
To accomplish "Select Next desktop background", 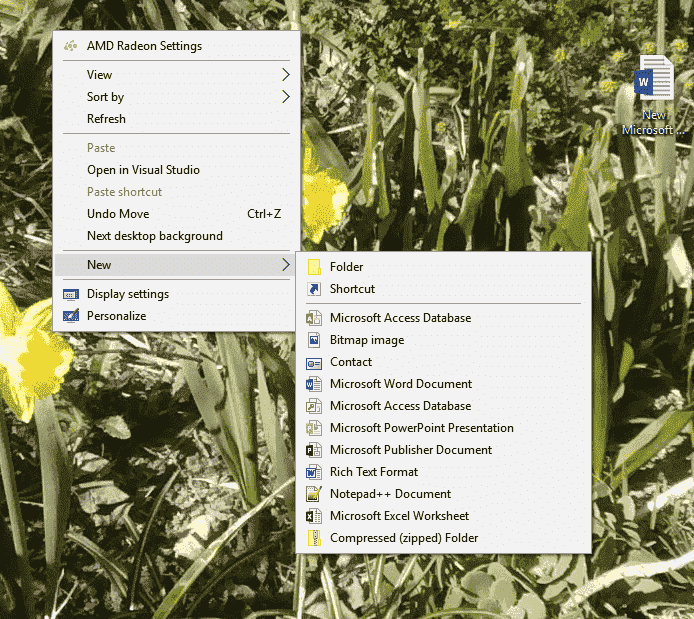I will pyautogui.click(x=176, y=236).
